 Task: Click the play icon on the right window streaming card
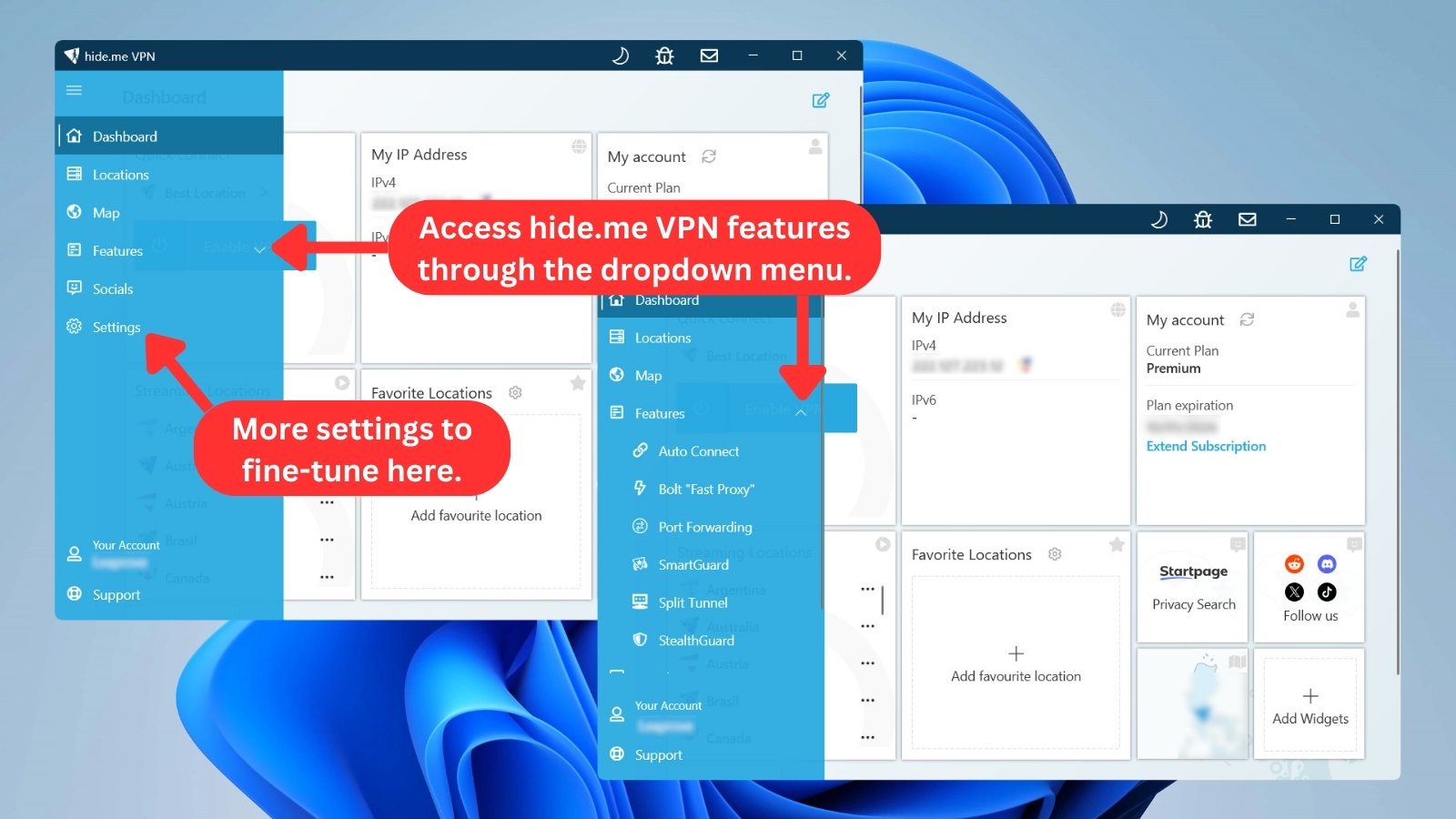point(883,544)
